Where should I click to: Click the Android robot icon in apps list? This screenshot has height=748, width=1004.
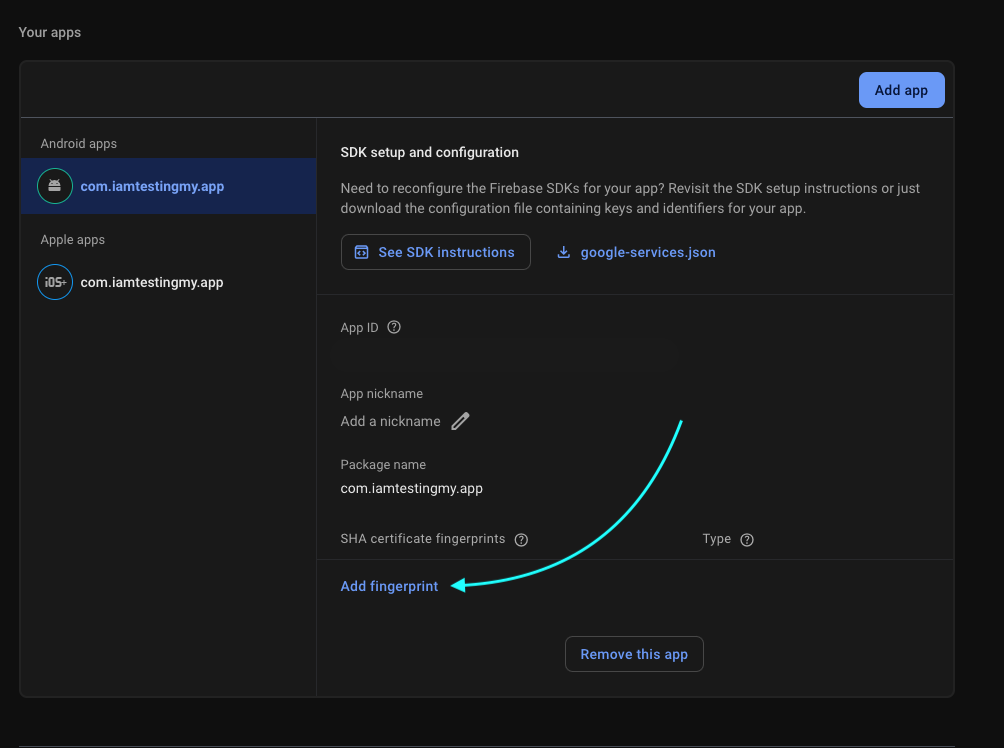point(54,186)
